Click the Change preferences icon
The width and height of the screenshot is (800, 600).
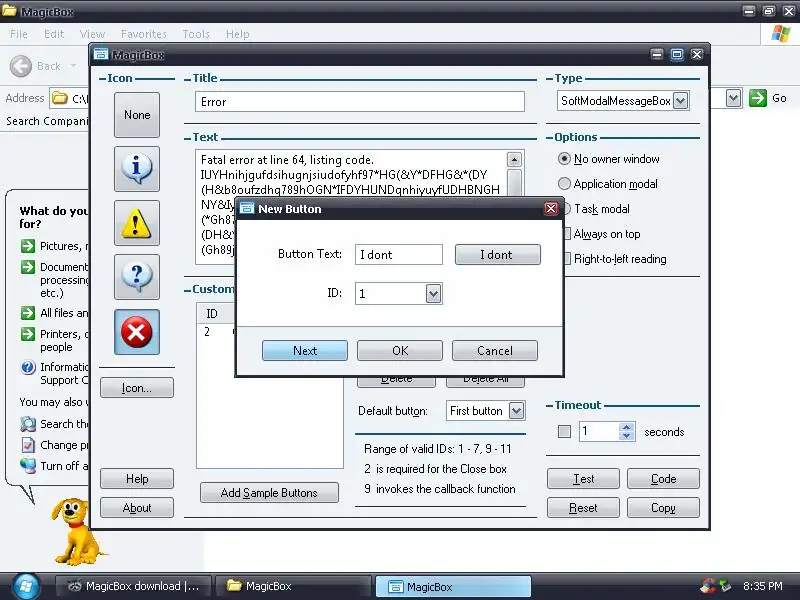28,445
